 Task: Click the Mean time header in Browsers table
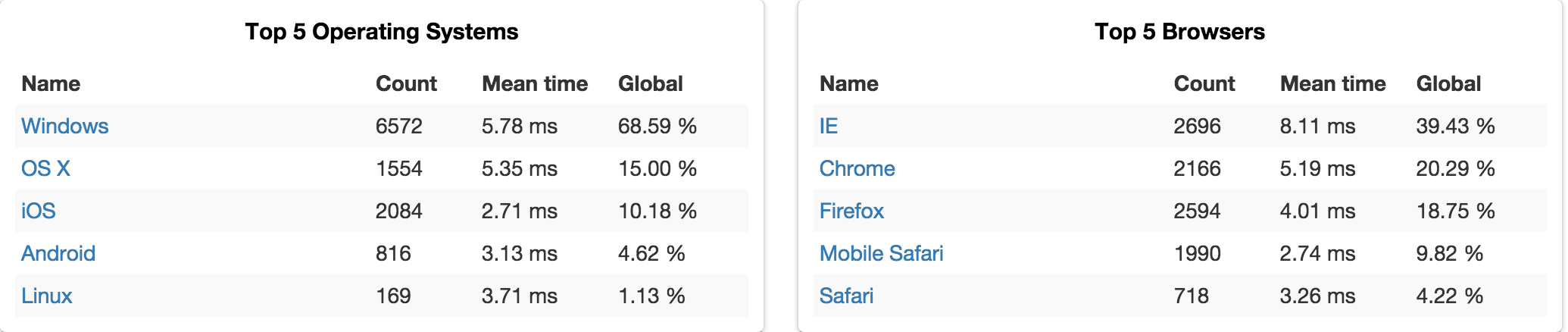1333,83
